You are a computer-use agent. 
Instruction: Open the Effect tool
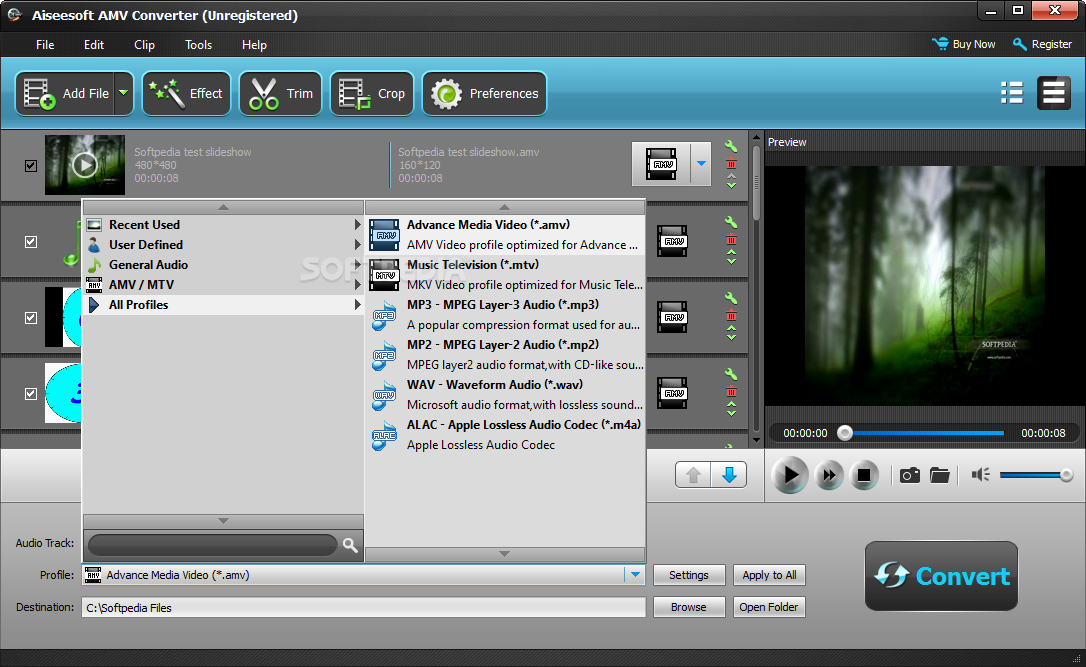187,94
